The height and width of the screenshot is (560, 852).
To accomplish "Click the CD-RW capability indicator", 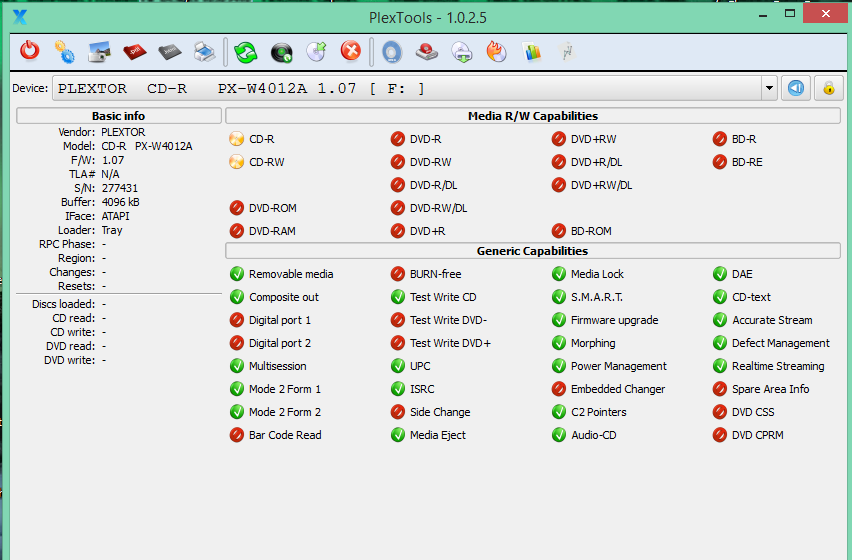I will [x=236, y=162].
